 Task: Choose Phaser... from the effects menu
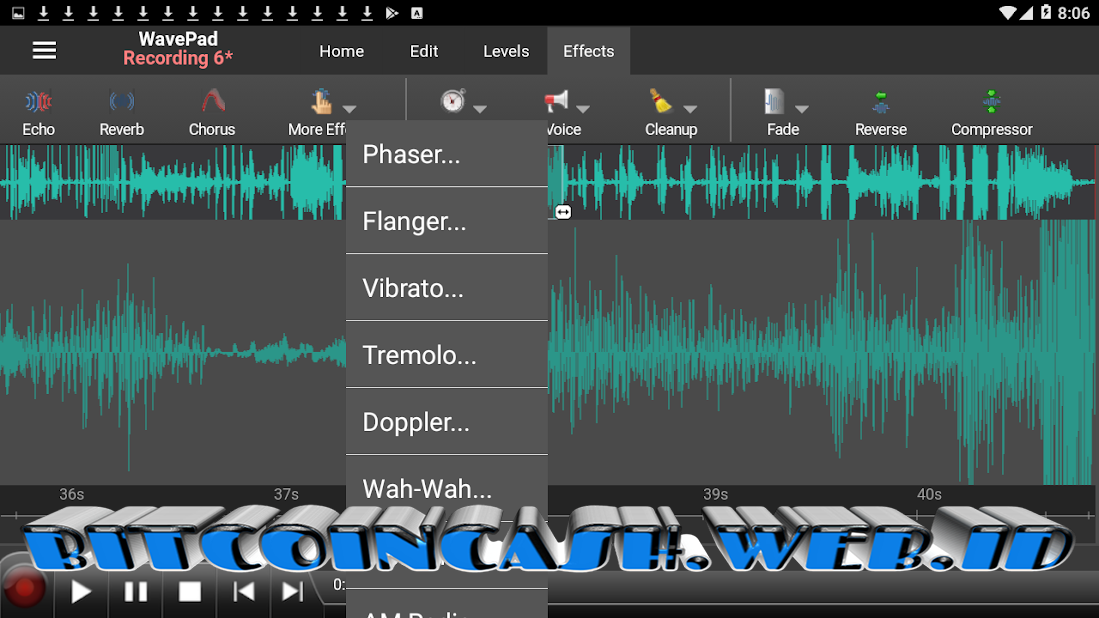[446, 154]
